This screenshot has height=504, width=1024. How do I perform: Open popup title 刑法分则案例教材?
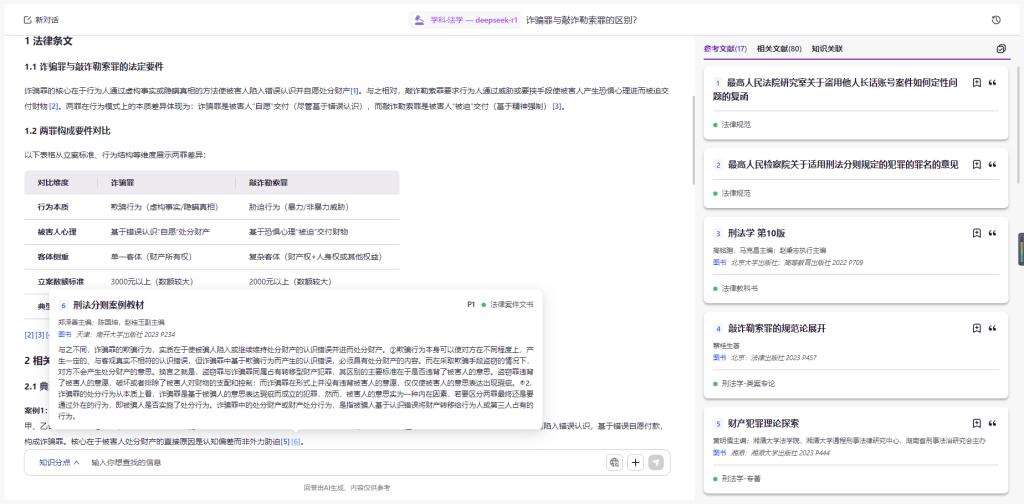(108, 305)
